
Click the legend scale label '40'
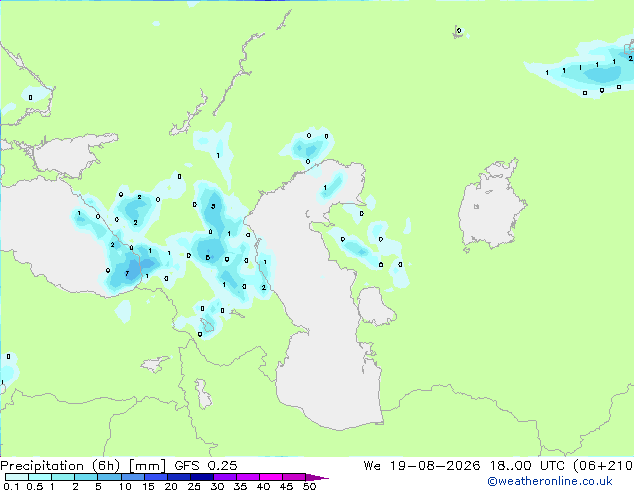pyautogui.click(x=263, y=486)
